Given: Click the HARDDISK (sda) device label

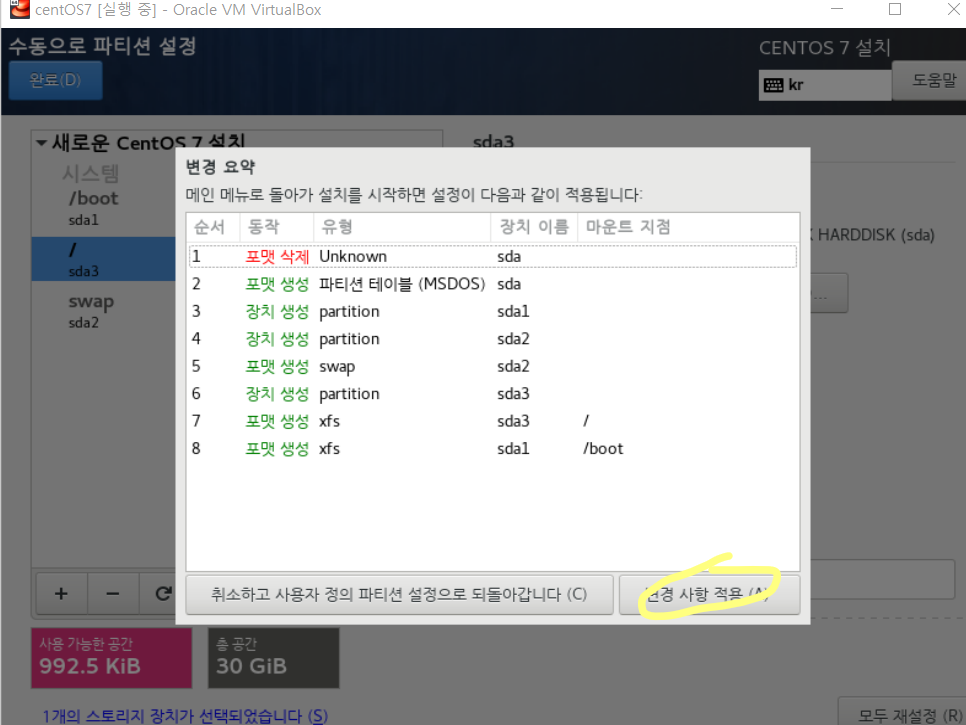Looking at the screenshot, I should pos(875,235).
